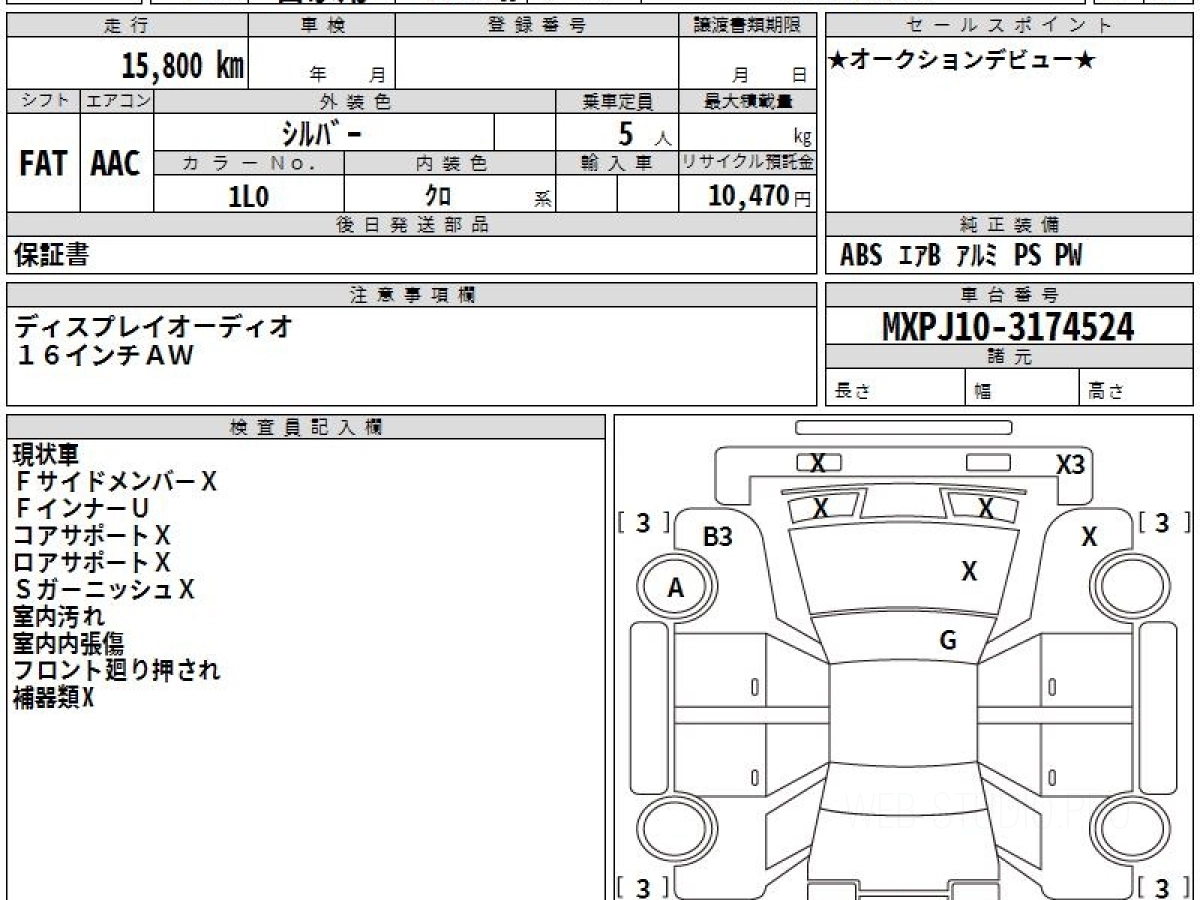1200x900 pixels.
Task: Click the AAC air conditioner value
Action: pos(116,164)
